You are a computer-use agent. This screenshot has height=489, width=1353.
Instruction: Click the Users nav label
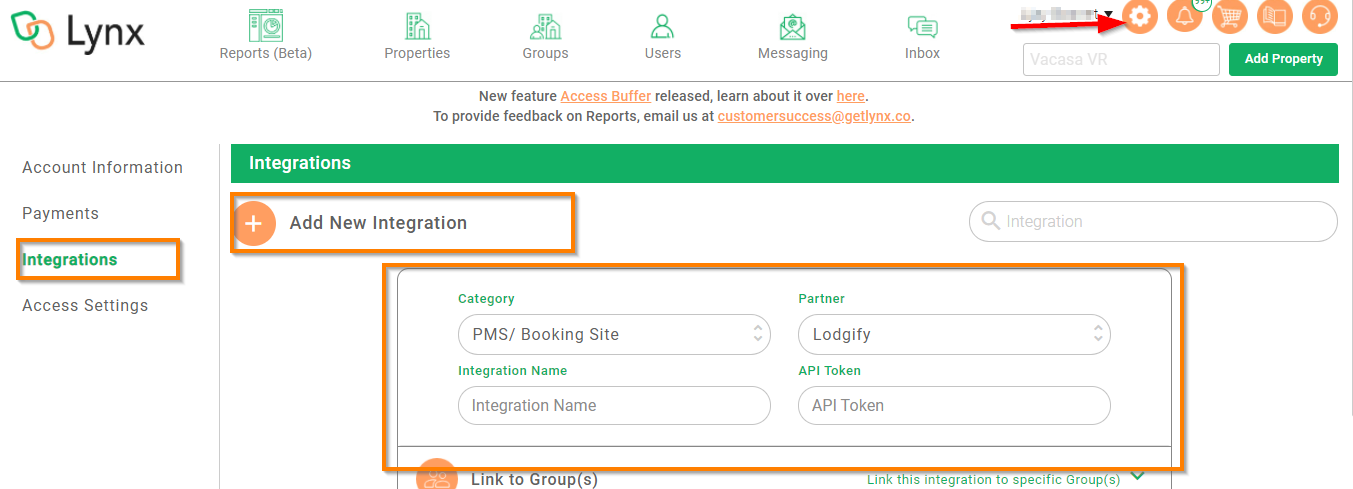point(662,53)
